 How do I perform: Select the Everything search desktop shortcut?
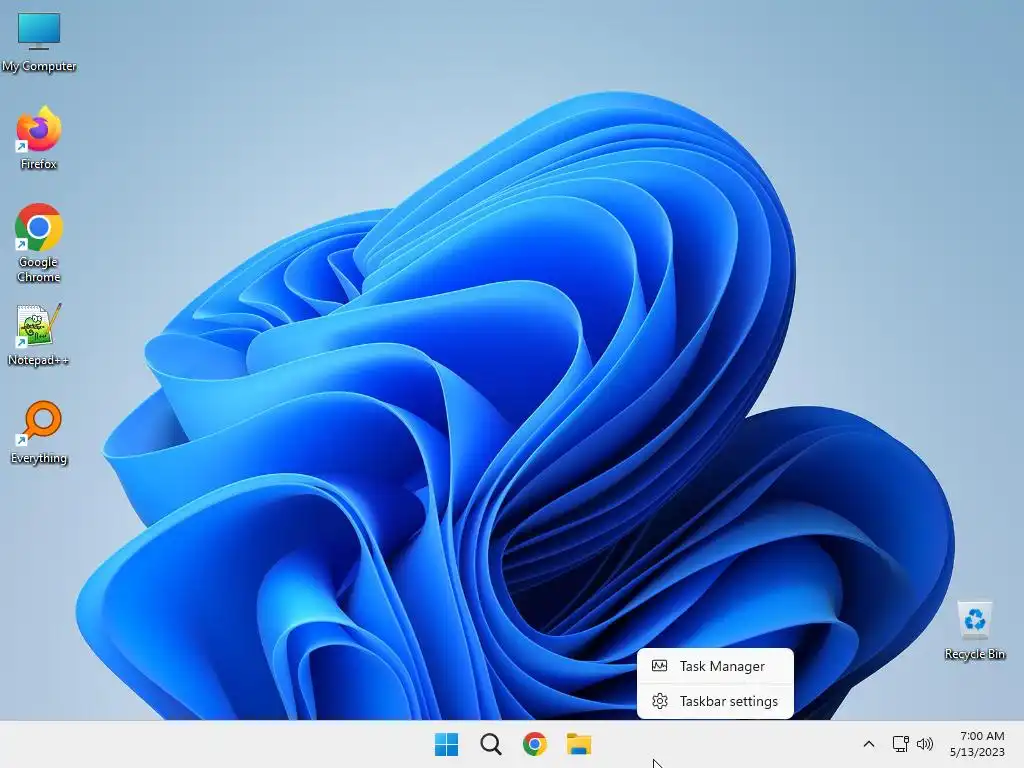(x=39, y=432)
